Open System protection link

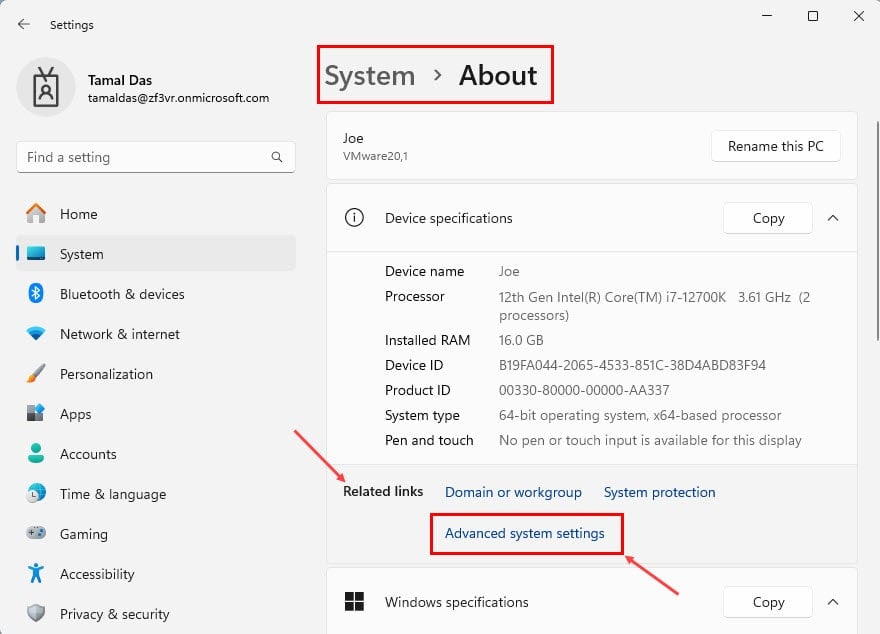point(659,492)
